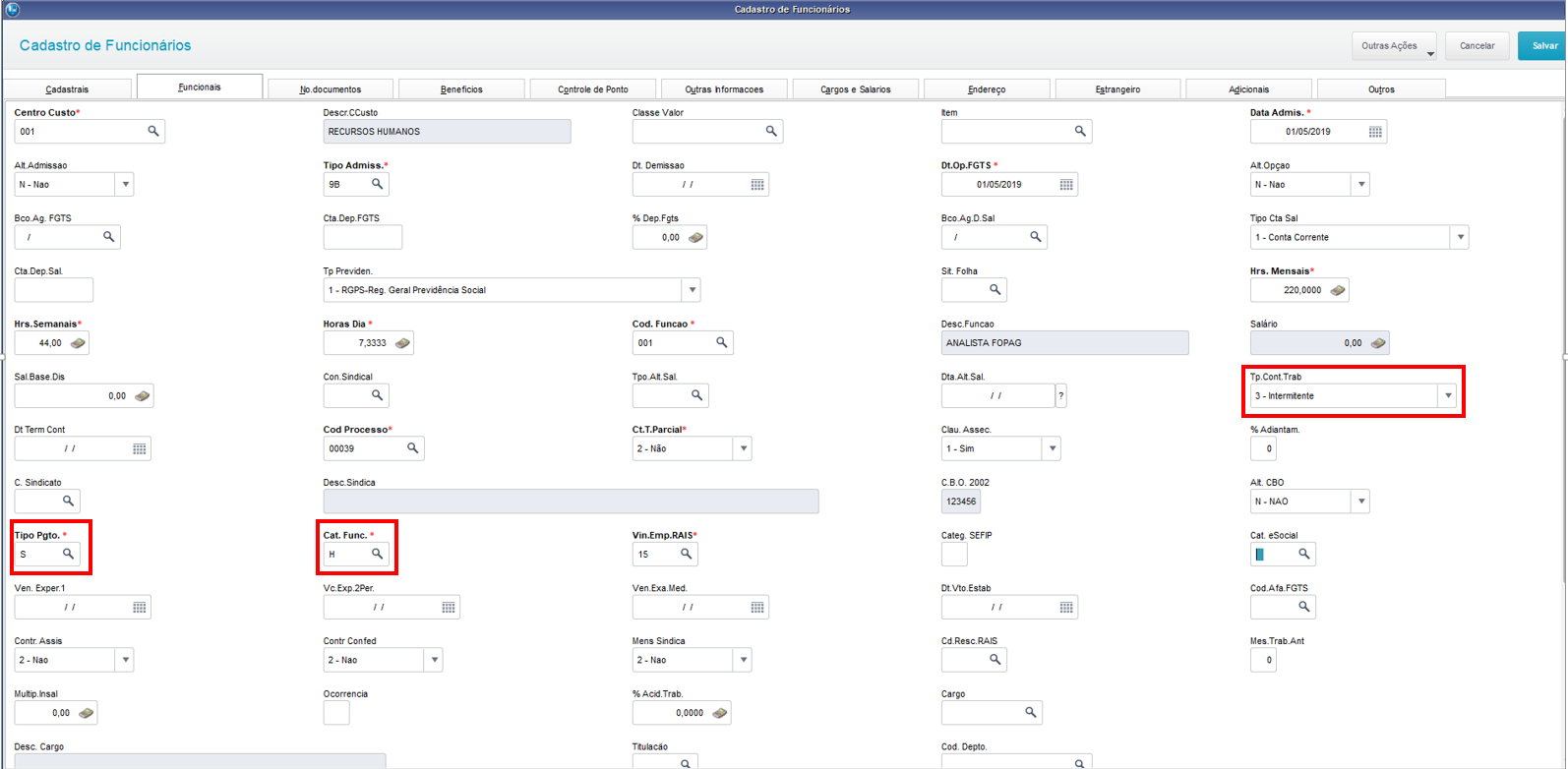Open Tpo.Alt.Sal. lookup magnifier

click(x=697, y=395)
